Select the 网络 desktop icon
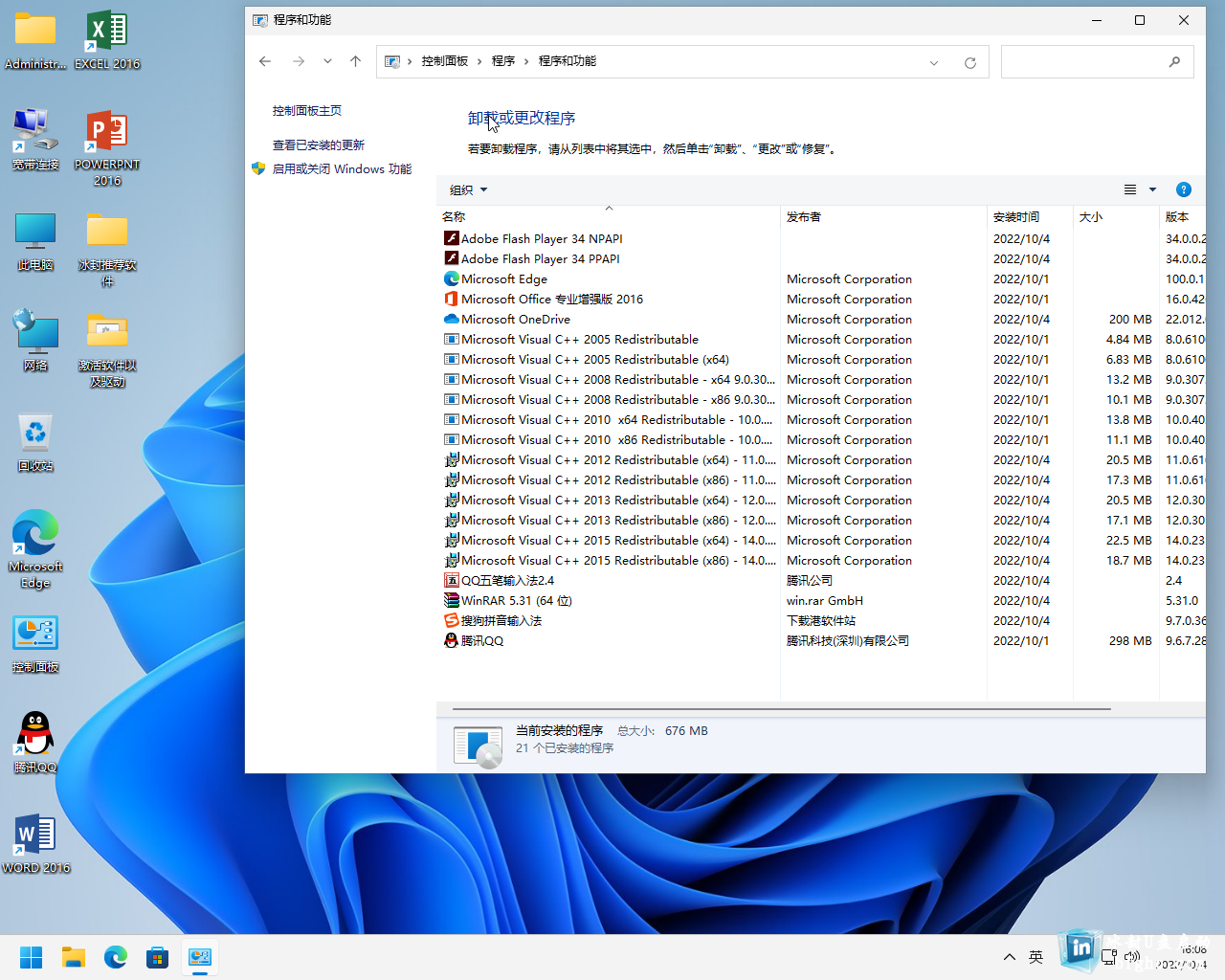Image resolution: width=1225 pixels, height=980 pixels. point(35,342)
